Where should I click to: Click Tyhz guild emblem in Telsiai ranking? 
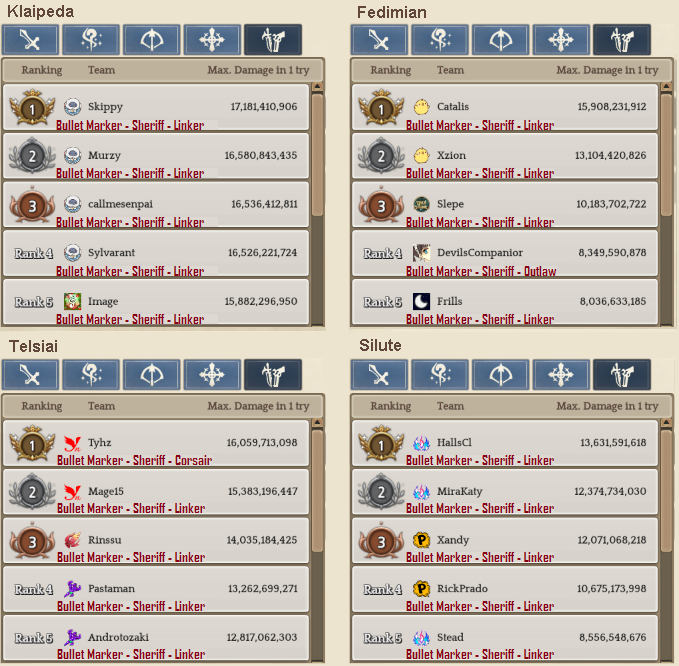pyautogui.click(x=72, y=443)
